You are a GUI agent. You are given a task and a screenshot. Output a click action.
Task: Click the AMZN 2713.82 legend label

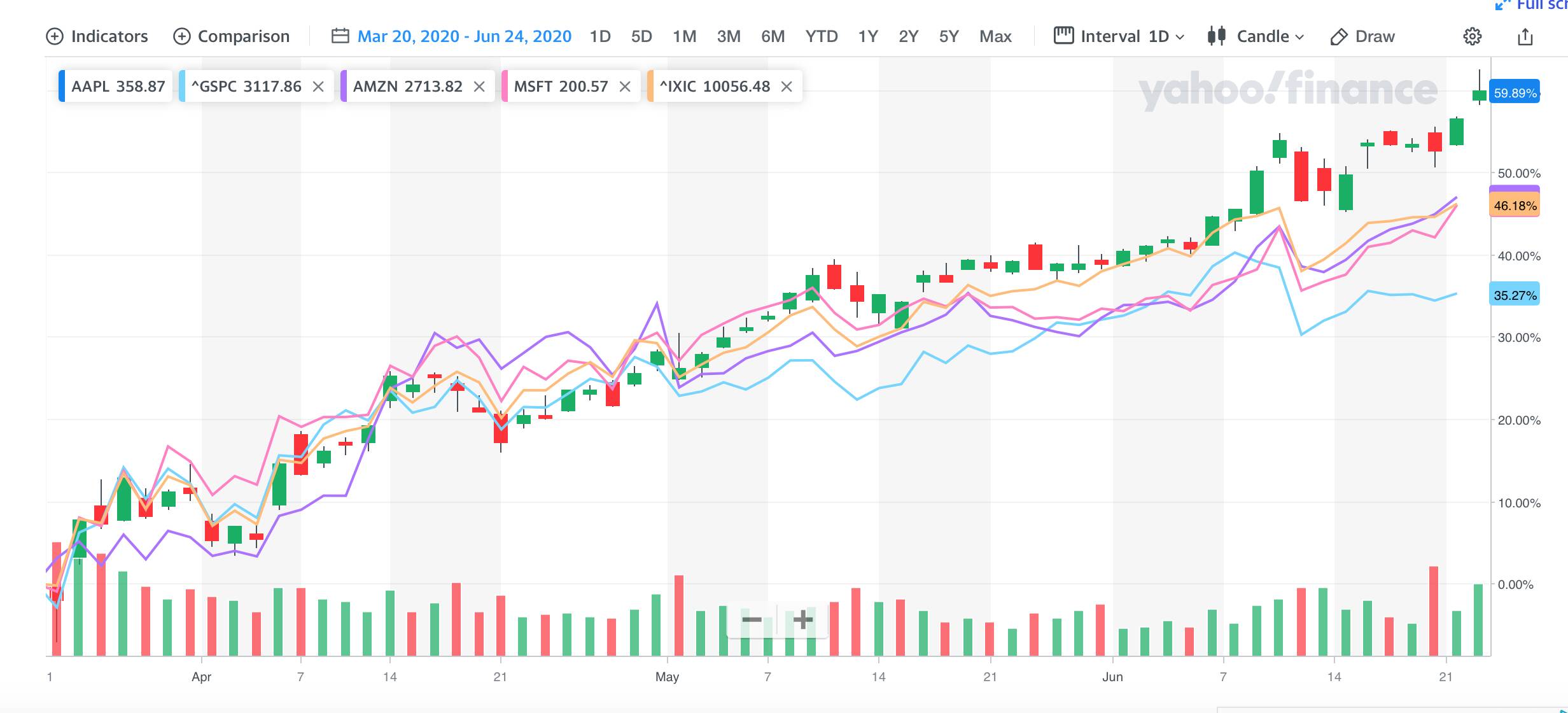[x=408, y=87]
